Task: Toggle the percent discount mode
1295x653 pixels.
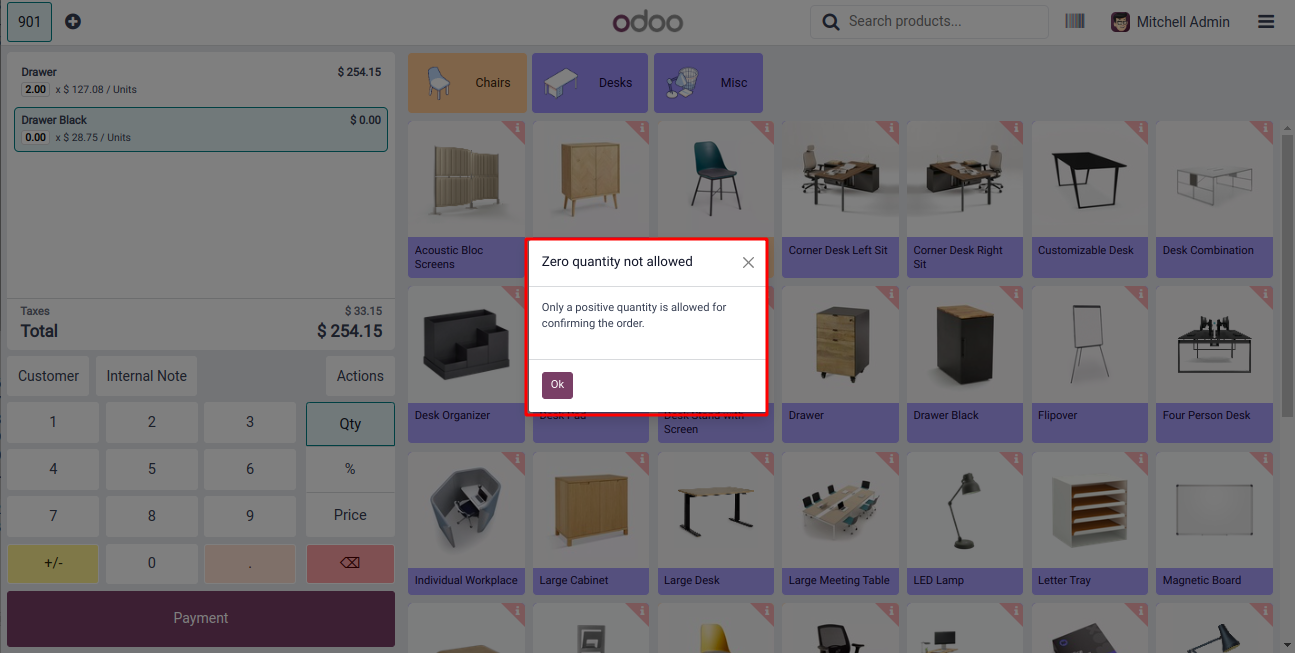Action: tap(350, 469)
